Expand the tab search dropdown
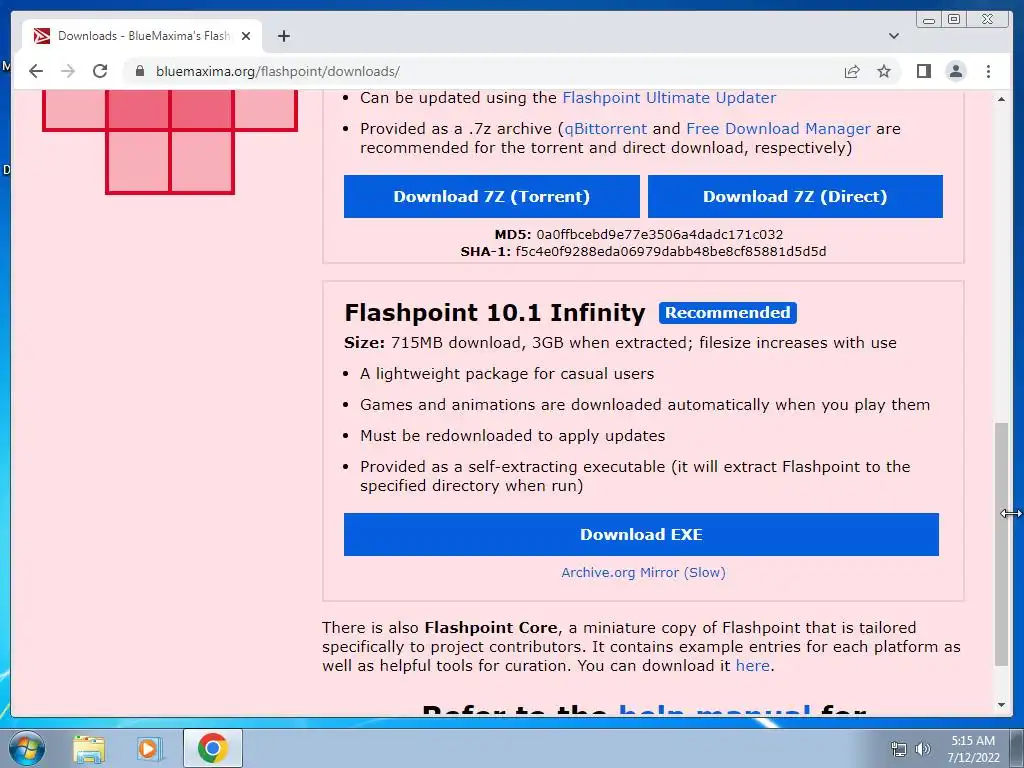The width and height of the screenshot is (1024, 768). (894, 36)
